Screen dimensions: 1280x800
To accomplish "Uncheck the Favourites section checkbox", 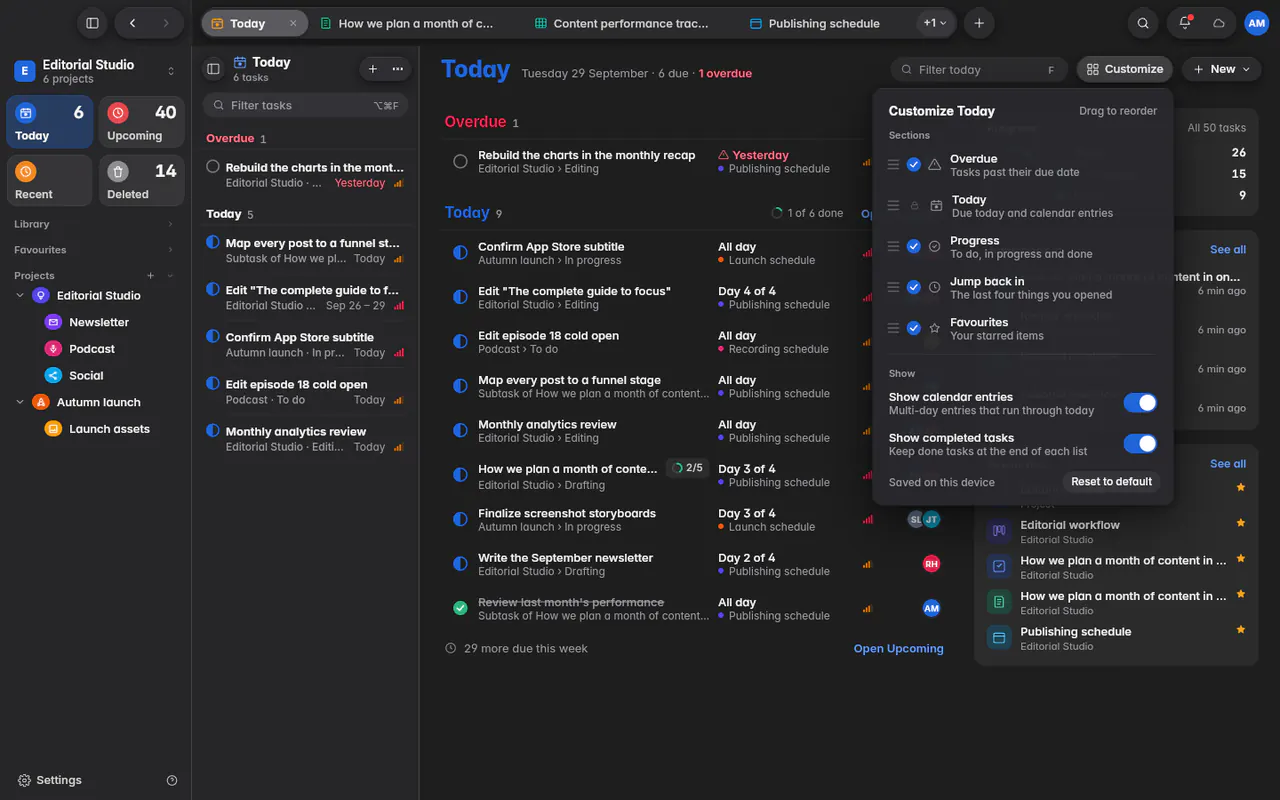I will (x=914, y=329).
